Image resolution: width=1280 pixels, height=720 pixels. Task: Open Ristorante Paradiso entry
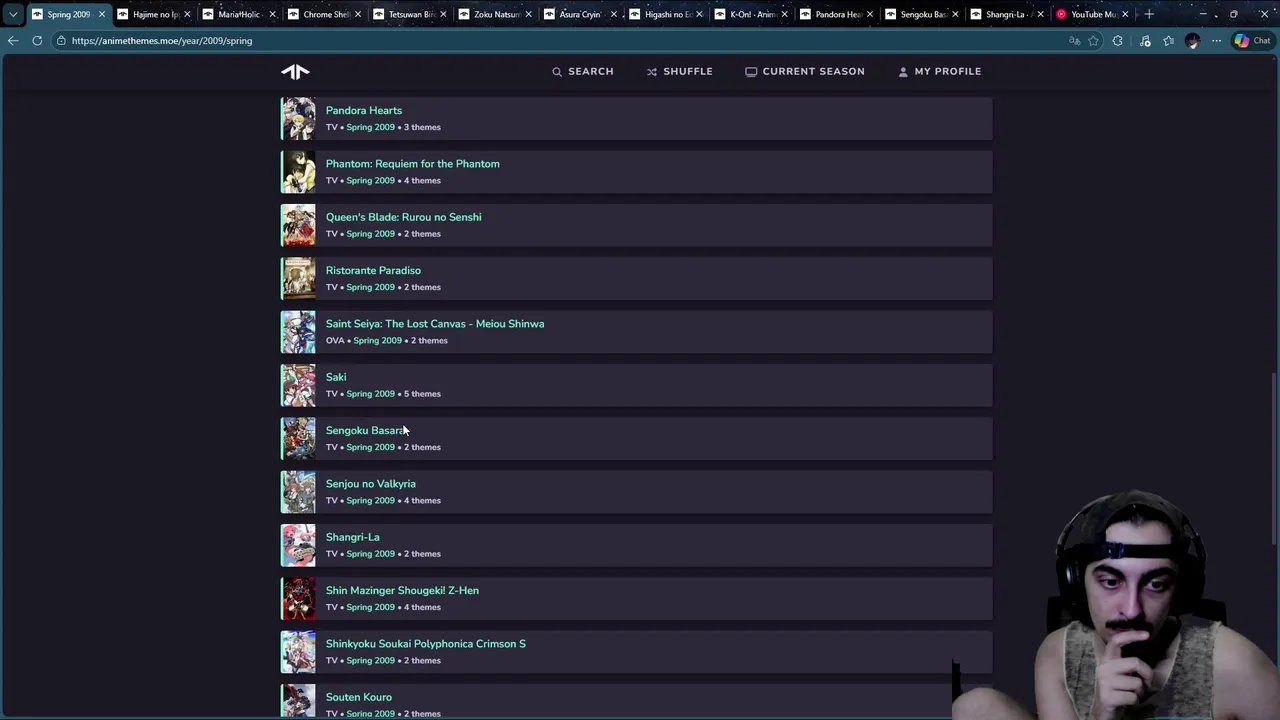[x=373, y=270]
